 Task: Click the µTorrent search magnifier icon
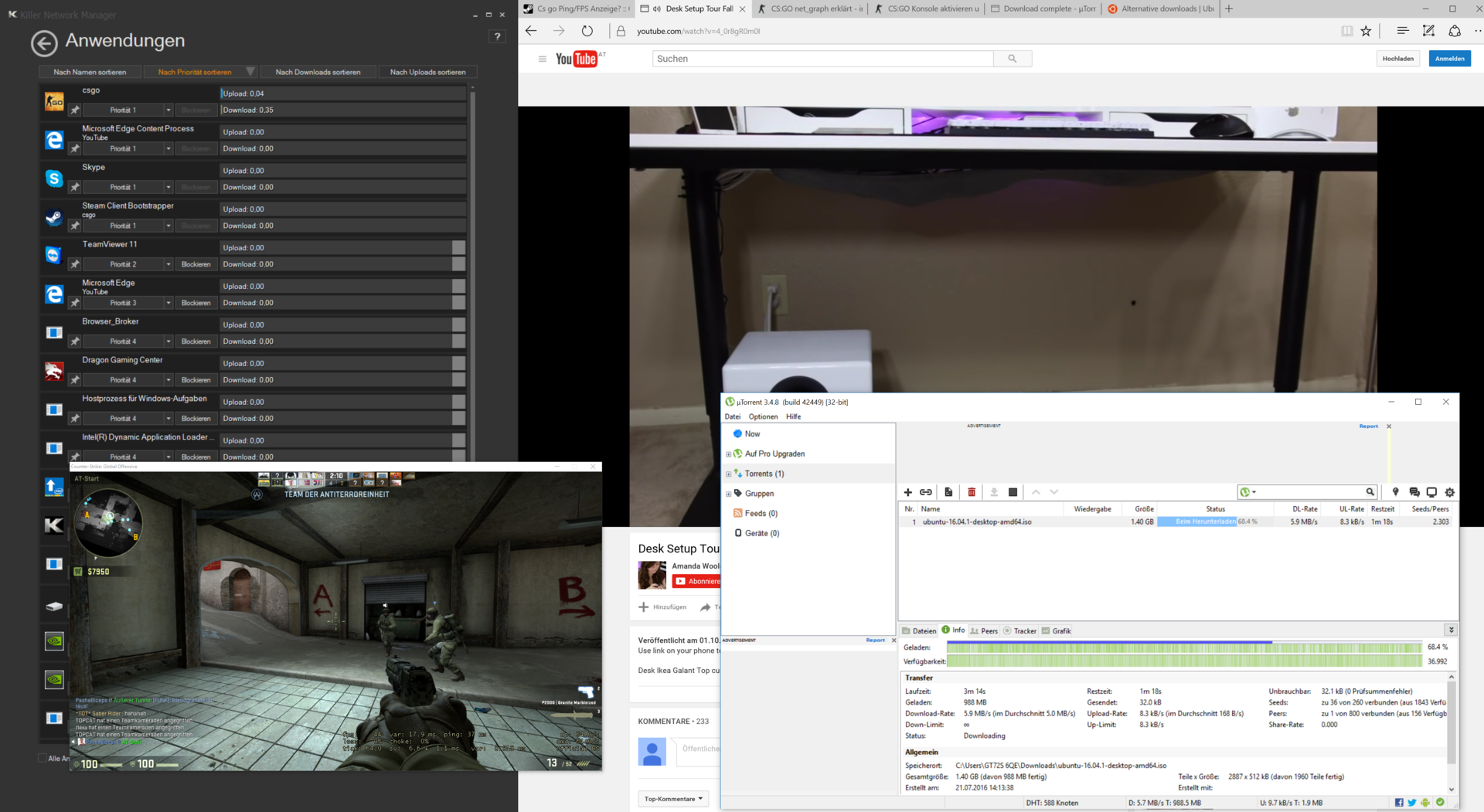[x=1370, y=492]
